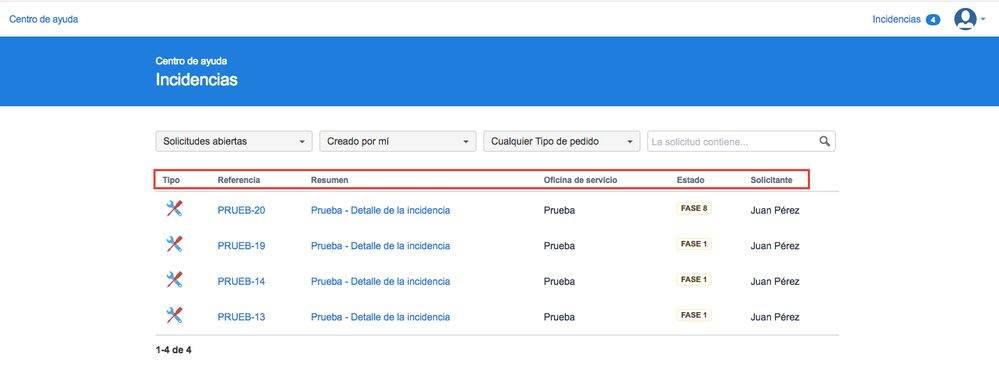Viewport: 999px width, 373px height.
Task: Open summary link in PRUEB-19 row
Action: (x=380, y=246)
